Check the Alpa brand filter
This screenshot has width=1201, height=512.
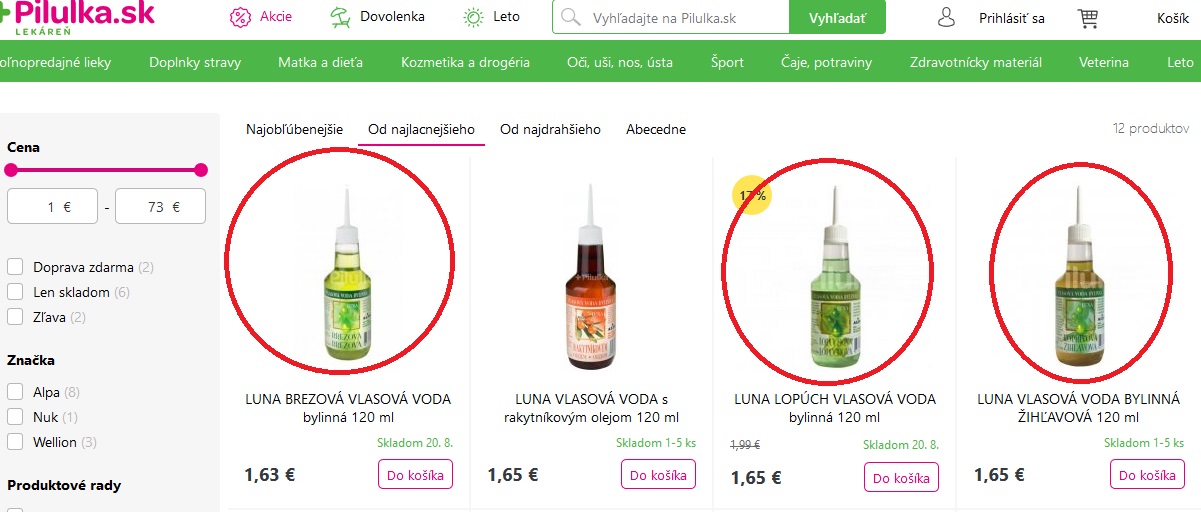tap(15, 392)
